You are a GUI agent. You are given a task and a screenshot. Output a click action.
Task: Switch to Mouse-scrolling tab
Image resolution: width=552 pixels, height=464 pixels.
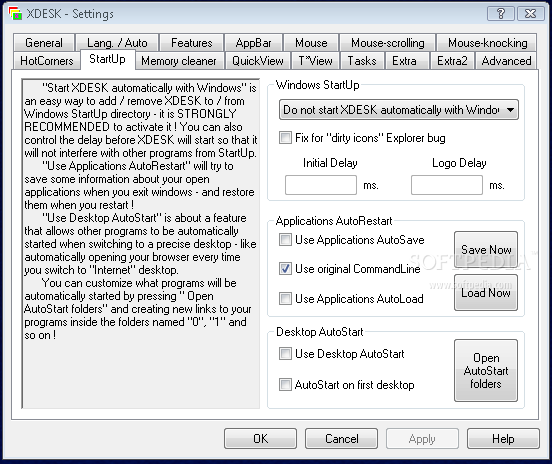(388, 43)
